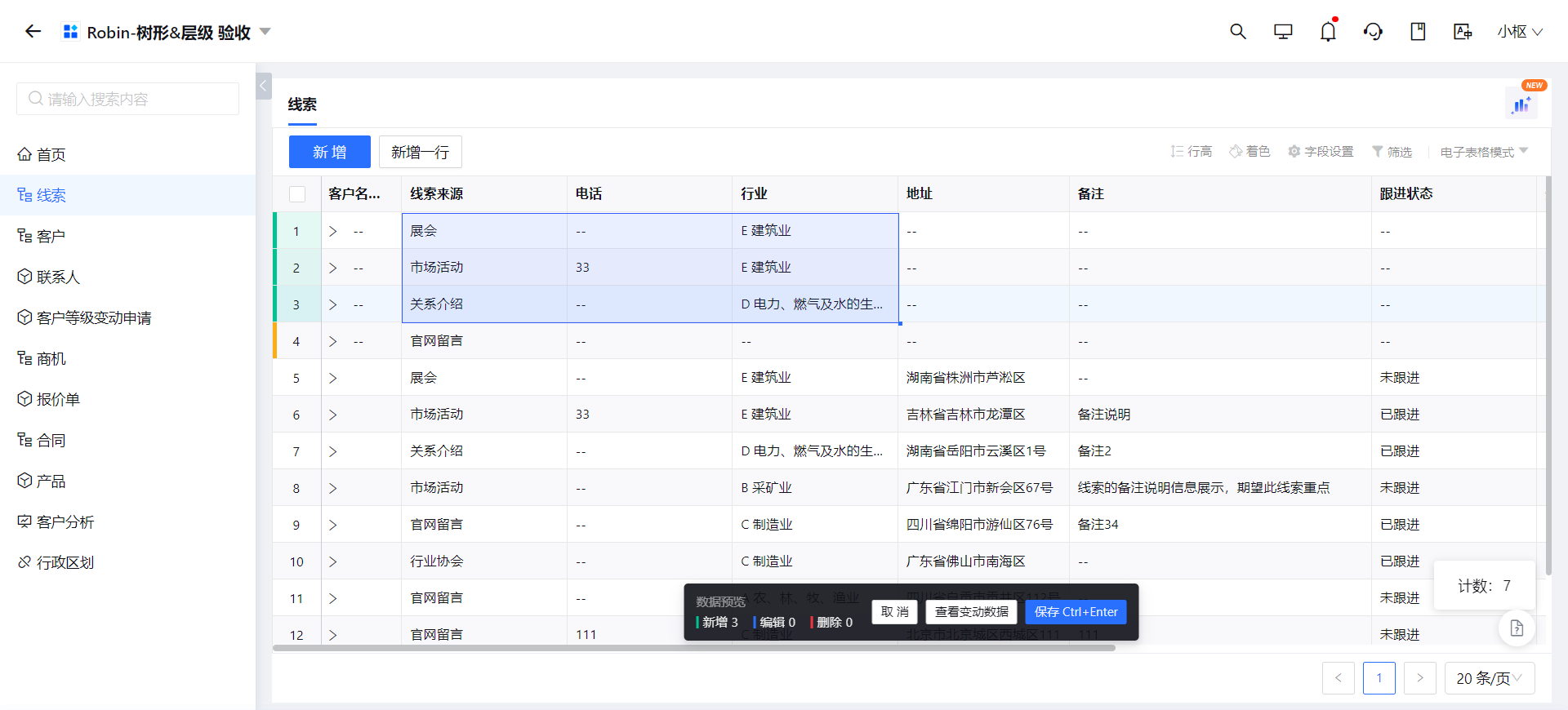The width and height of the screenshot is (1568, 710).
Task: Click the 新增一行 button
Action: coord(420,152)
